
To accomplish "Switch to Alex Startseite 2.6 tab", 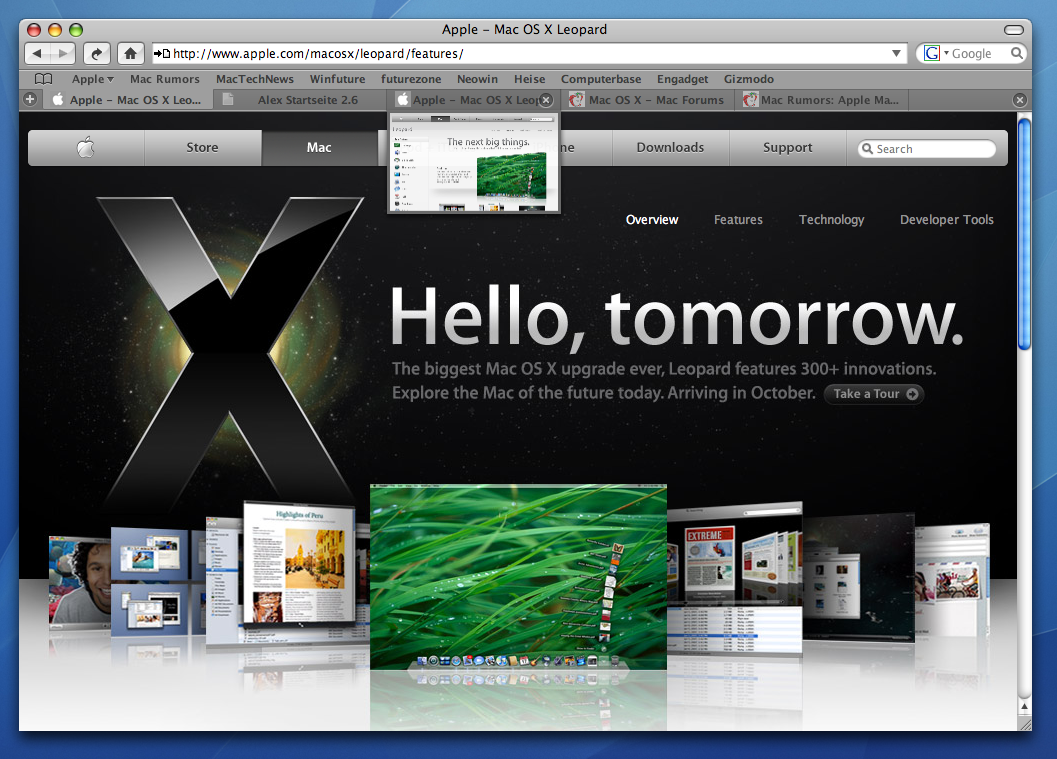I will point(300,100).
